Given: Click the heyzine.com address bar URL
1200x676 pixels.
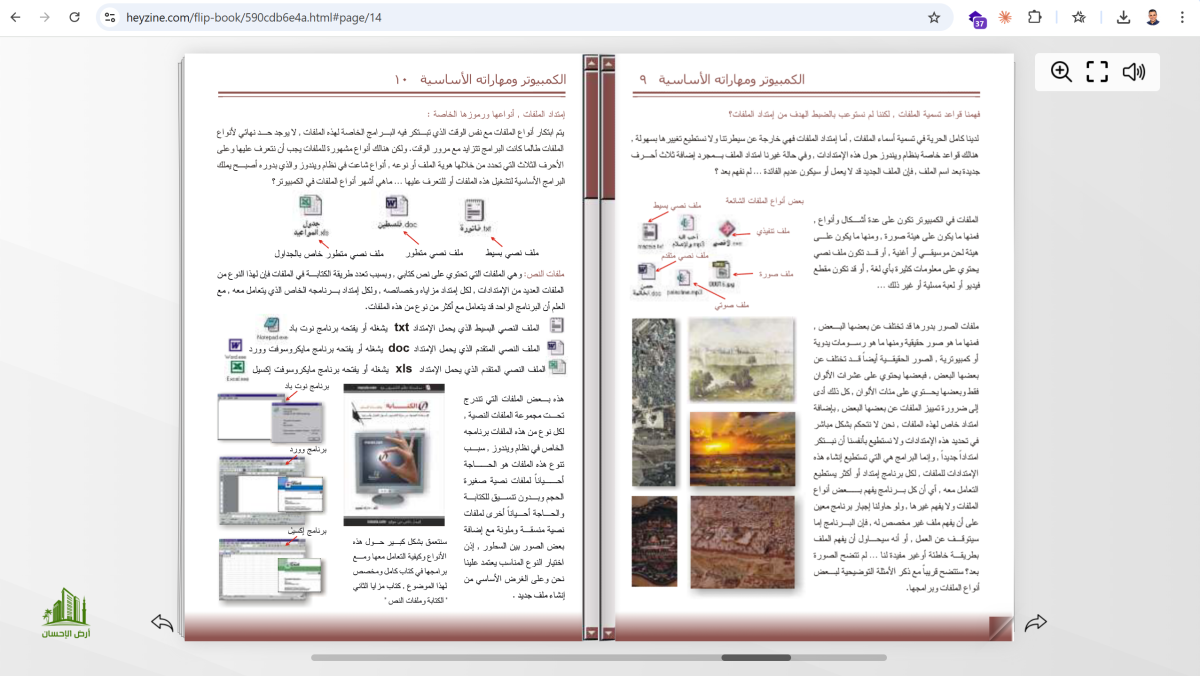Looking at the screenshot, I should (254, 18).
